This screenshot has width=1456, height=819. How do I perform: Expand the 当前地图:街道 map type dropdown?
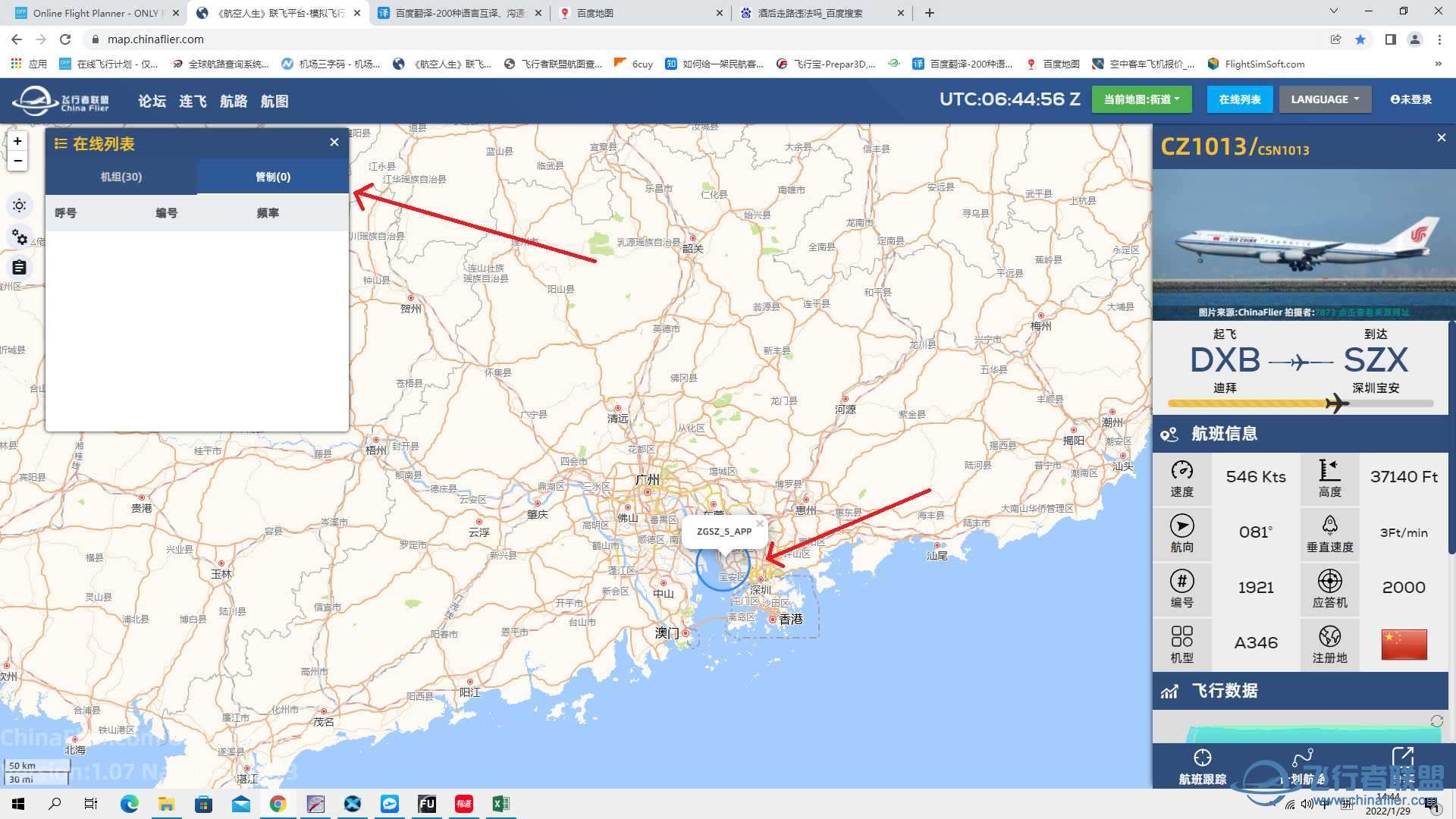[x=1141, y=99]
